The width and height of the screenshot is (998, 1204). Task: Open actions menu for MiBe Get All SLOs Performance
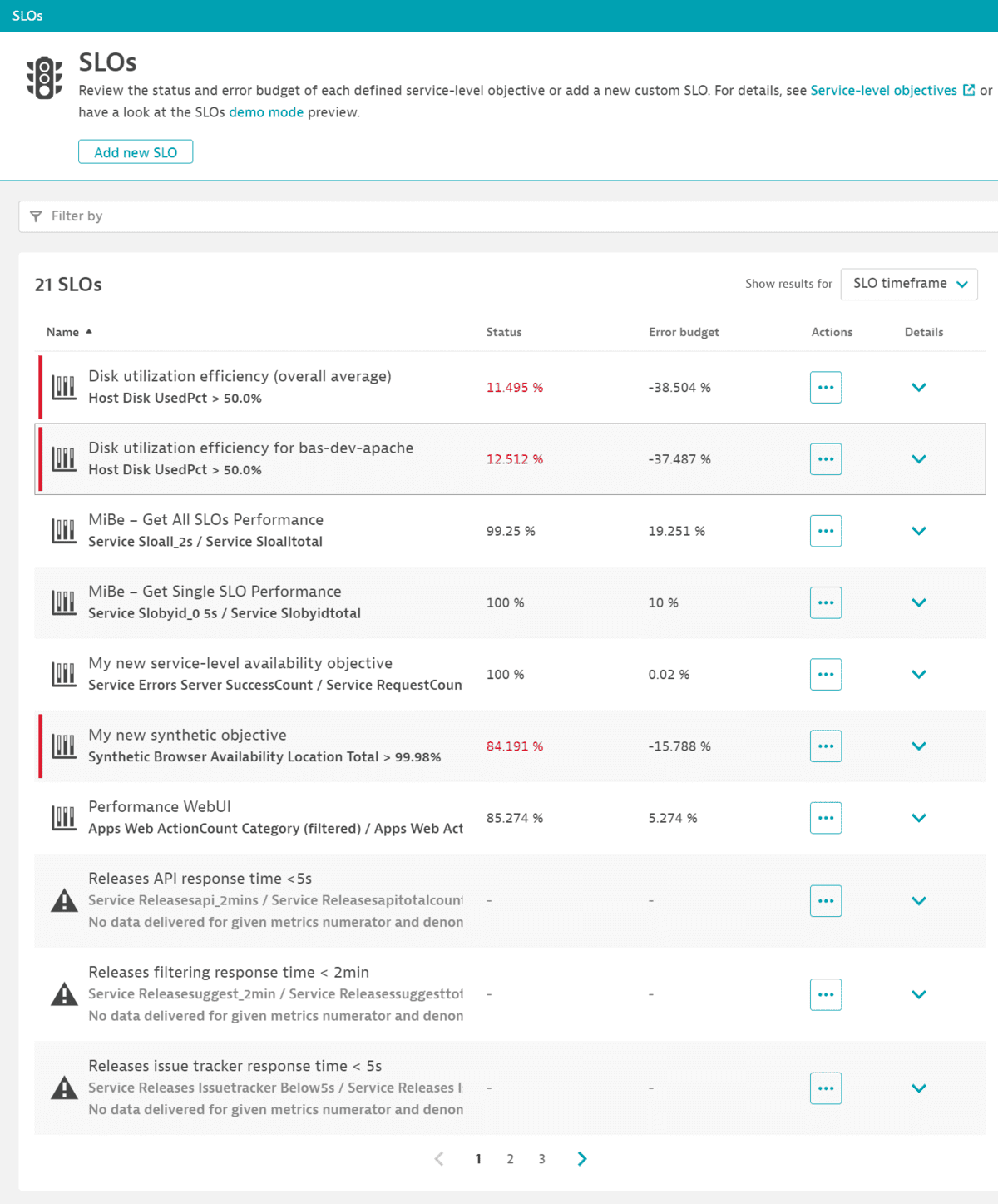click(826, 531)
